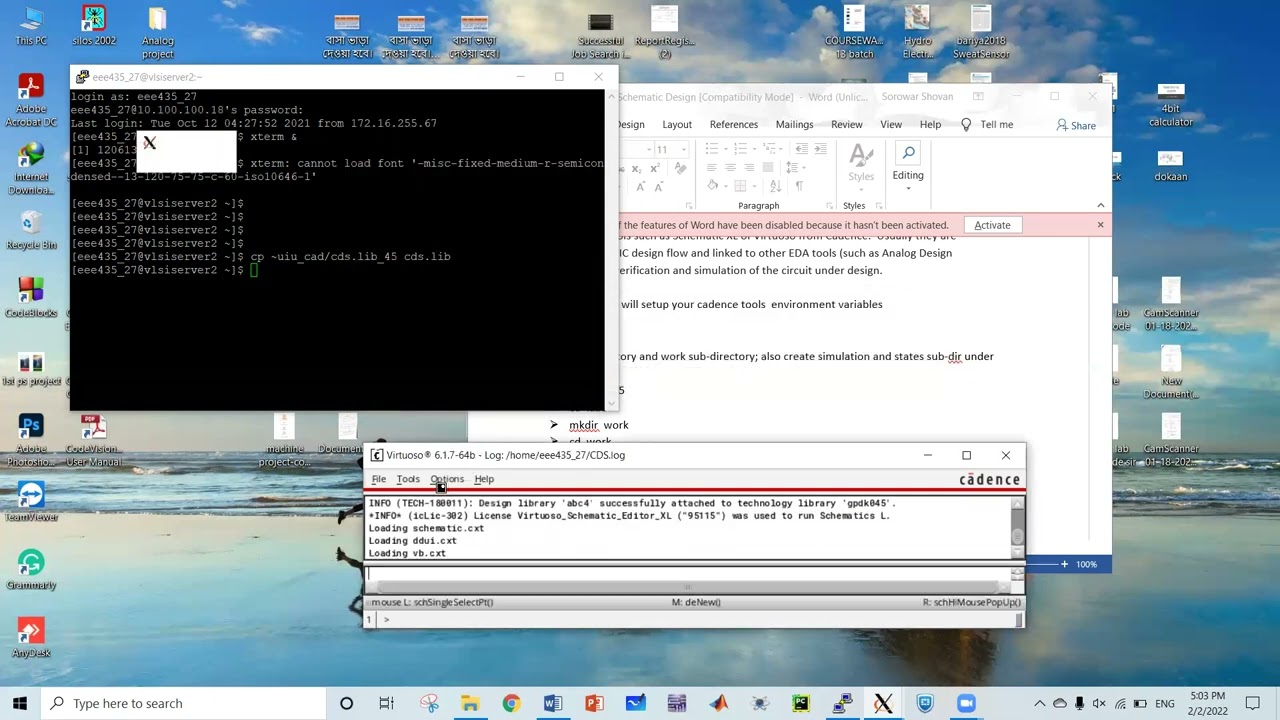Image resolution: width=1280 pixels, height=720 pixels.
Task: Show hidden system tray icons
Action: click(x=1039, y=703)
